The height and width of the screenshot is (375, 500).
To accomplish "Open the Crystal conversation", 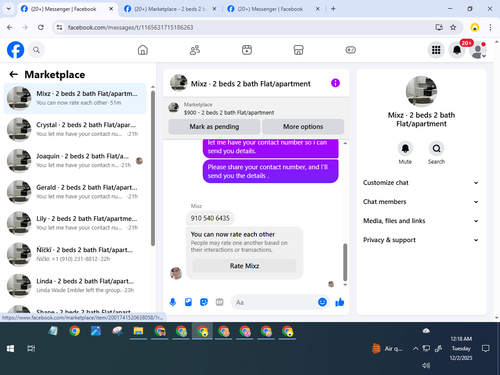I will click(x=75, y=130).
